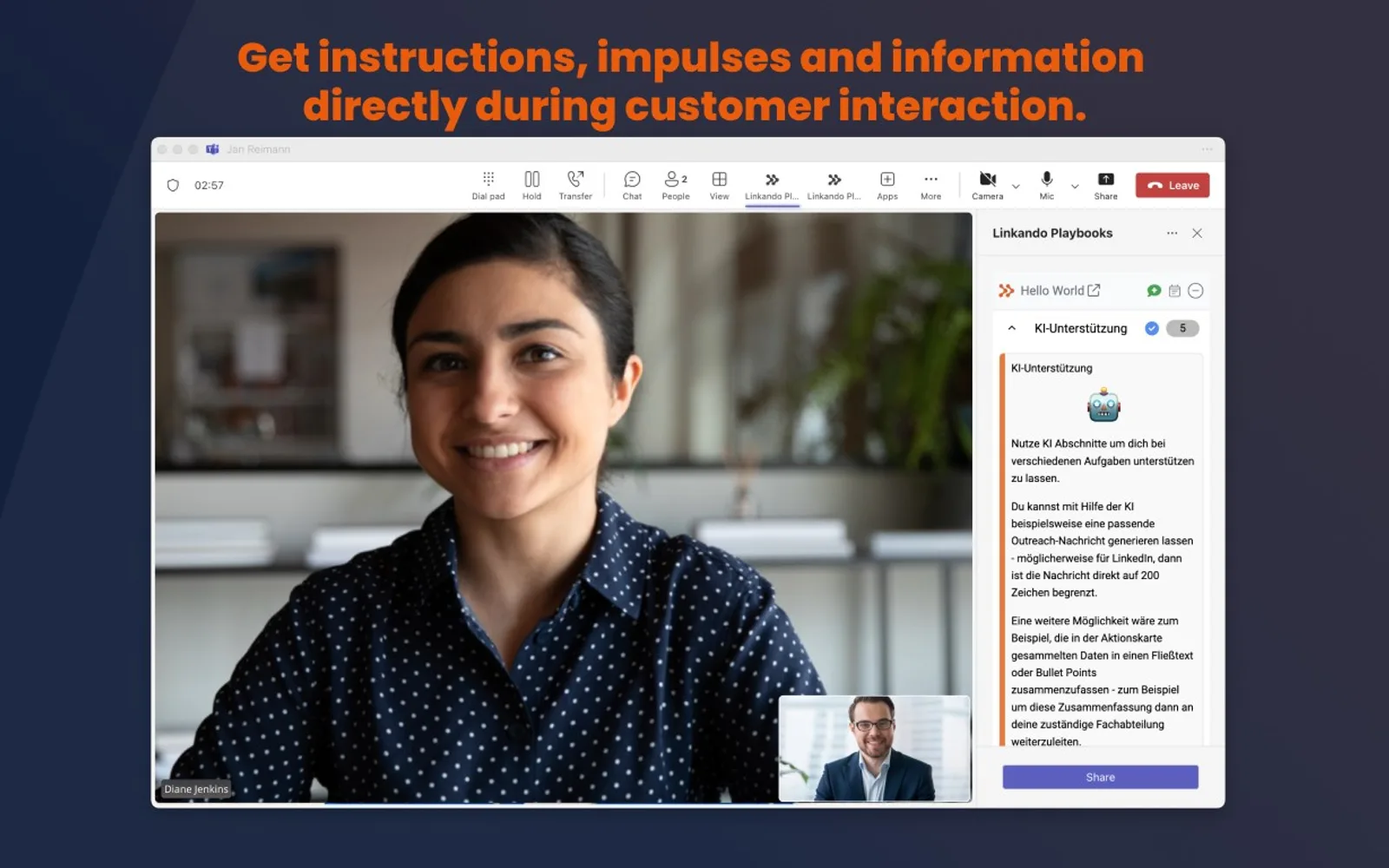This screenshot has width=1389, height=868.
Task: Select the Linkando Pl... tab next to Apps
Action: tap(833, 185)
